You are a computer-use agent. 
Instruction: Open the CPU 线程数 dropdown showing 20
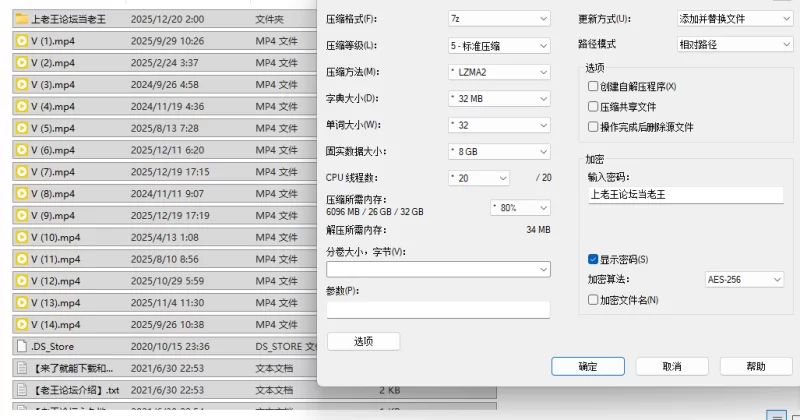(x=479, y=178)
